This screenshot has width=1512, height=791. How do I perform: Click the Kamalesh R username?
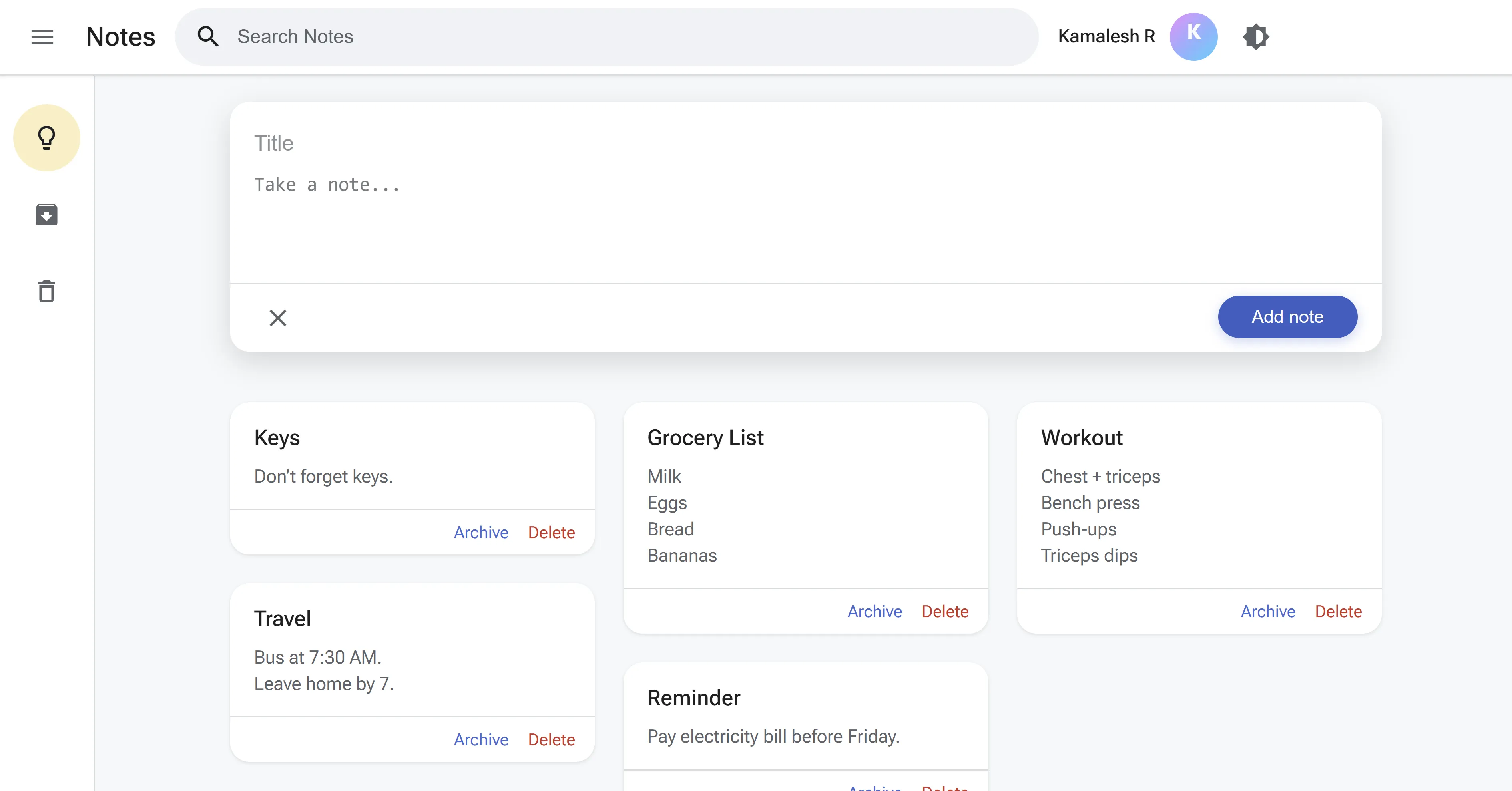tap(1106, 36)
